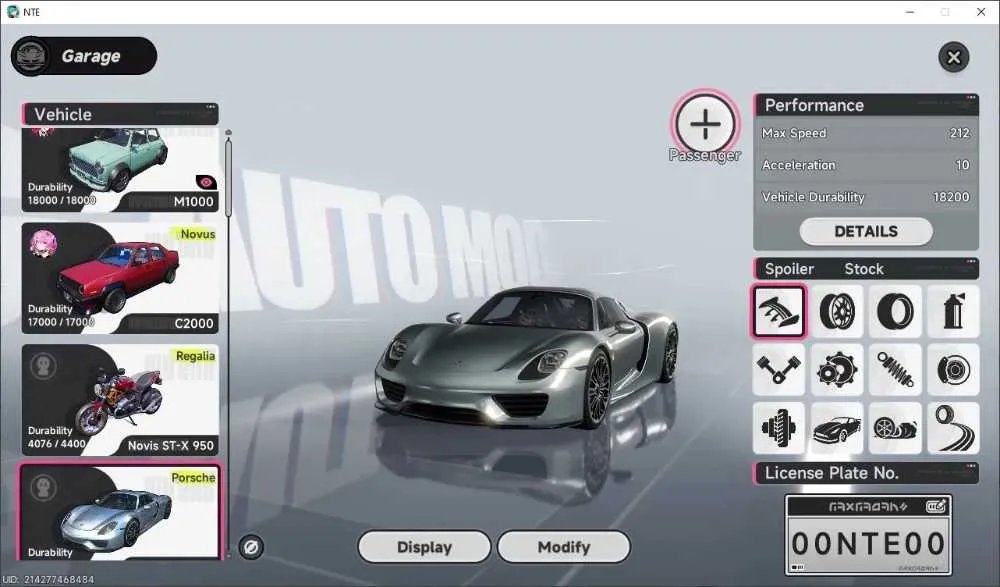
Task: Click the empty driver slot on Novis ST-X 950
Action: (x=43, y=366)
